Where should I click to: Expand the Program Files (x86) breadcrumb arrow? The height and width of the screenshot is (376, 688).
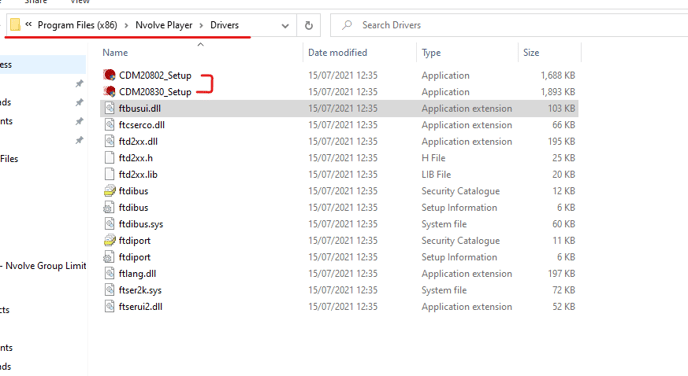tap(126, 25)
